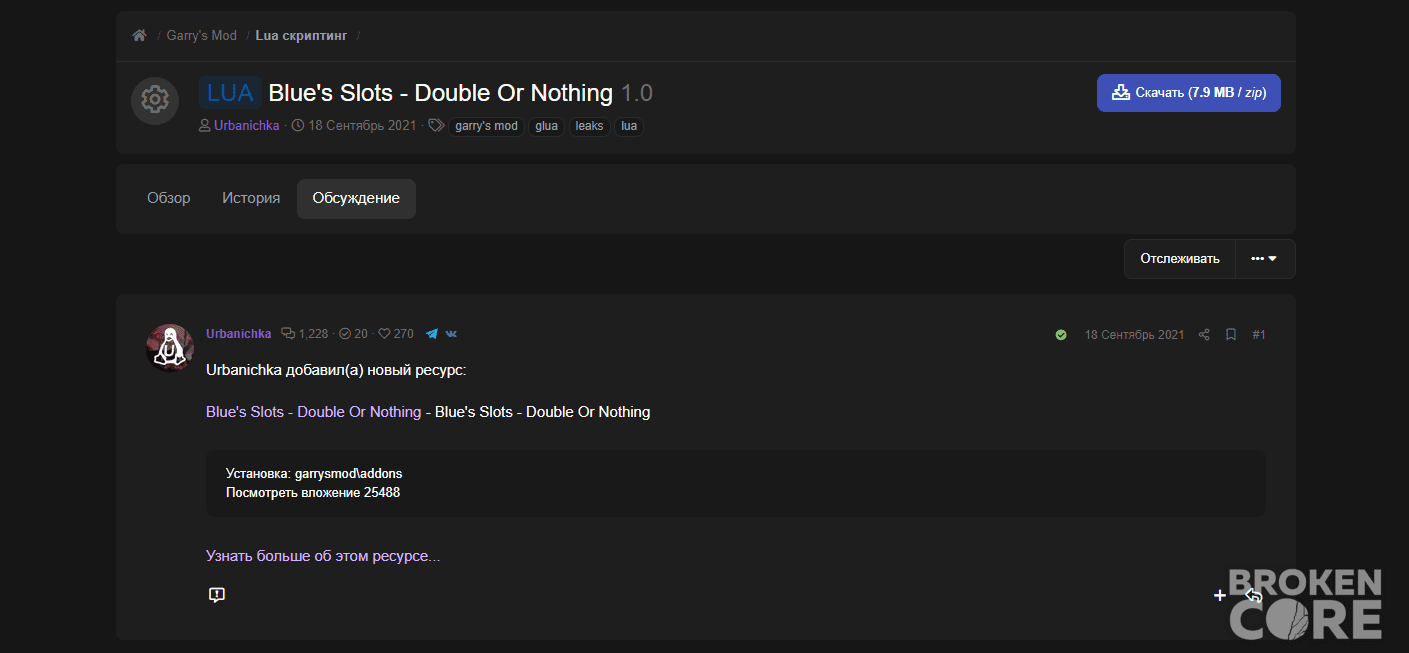Switch to the История tab
The width and height of the screenshot is (1409, 653).
tap(251, 198)
